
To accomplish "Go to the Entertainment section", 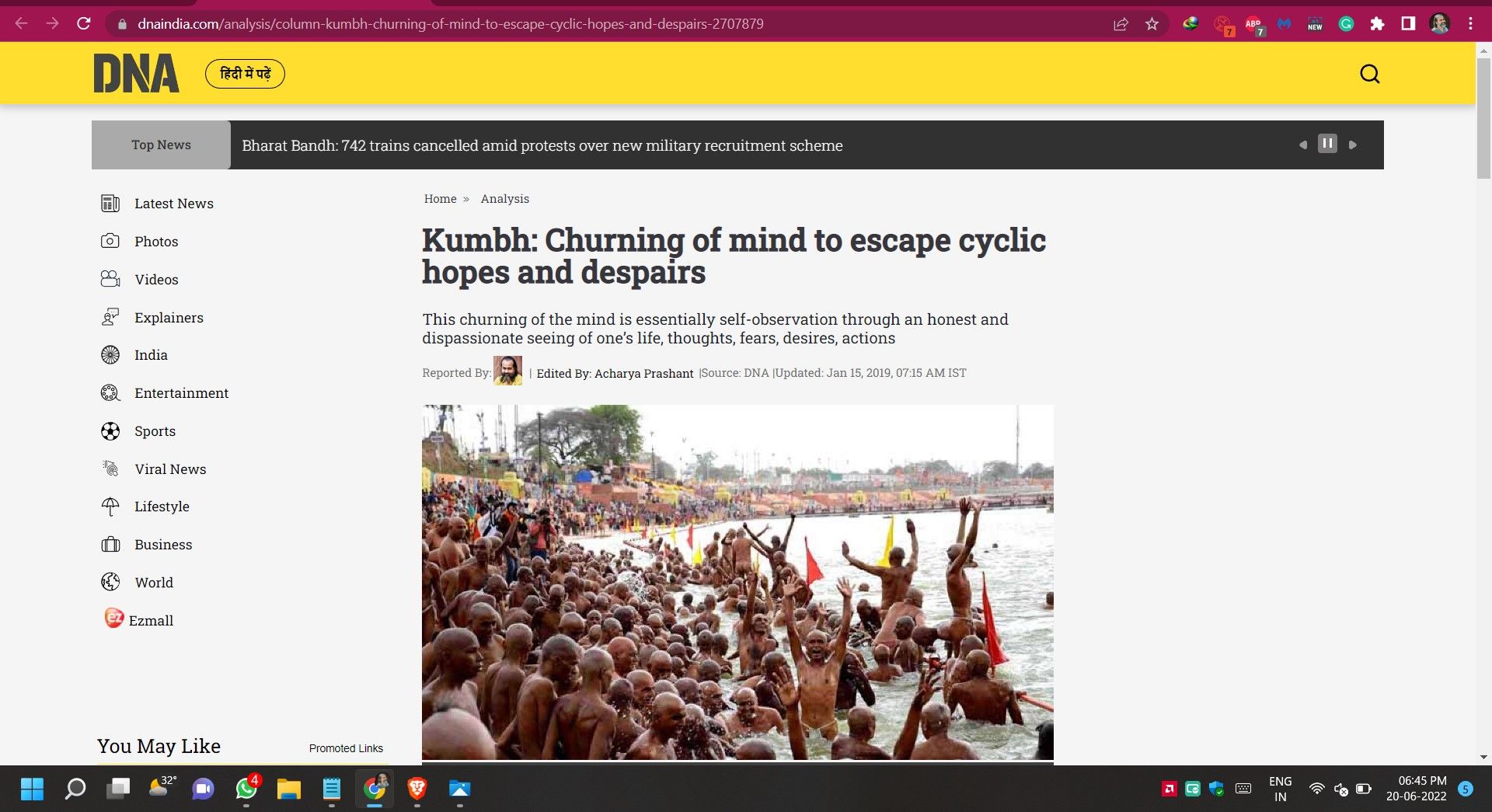I will [x=181, y=393].
